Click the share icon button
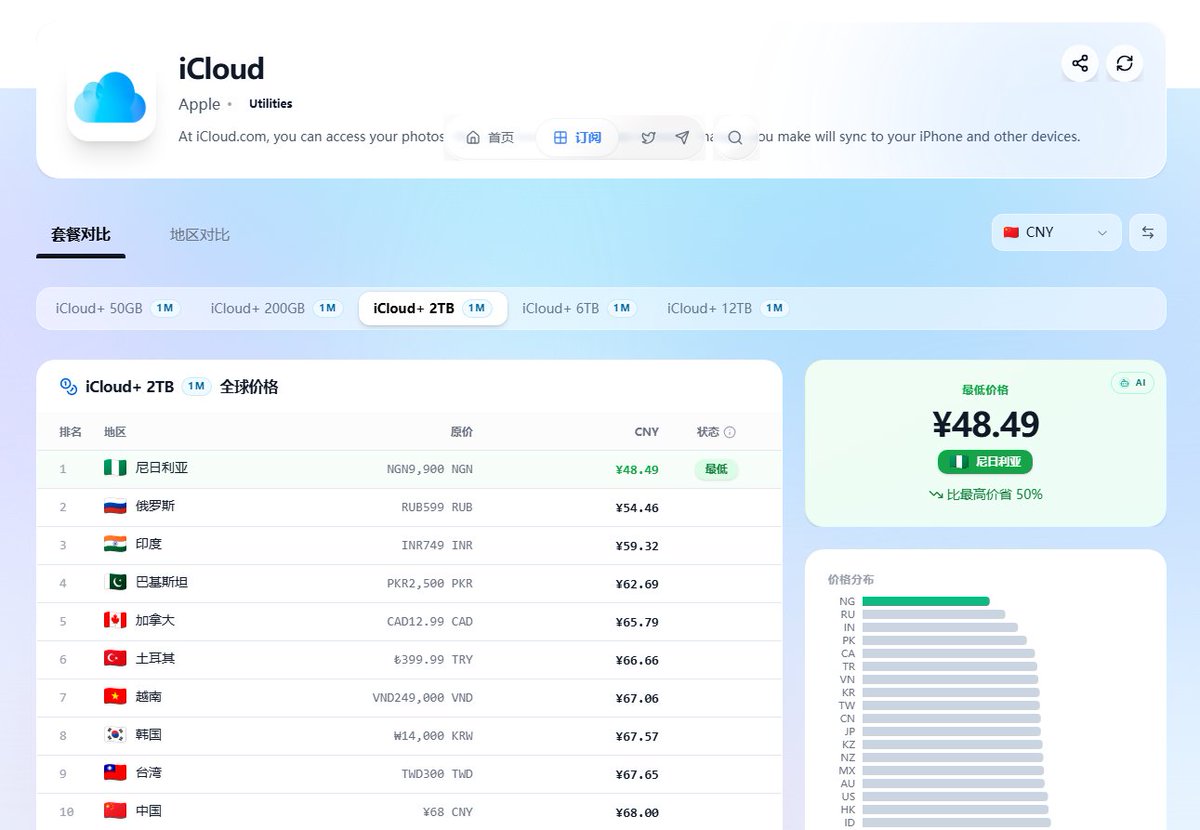 (x=1080, y=63)
